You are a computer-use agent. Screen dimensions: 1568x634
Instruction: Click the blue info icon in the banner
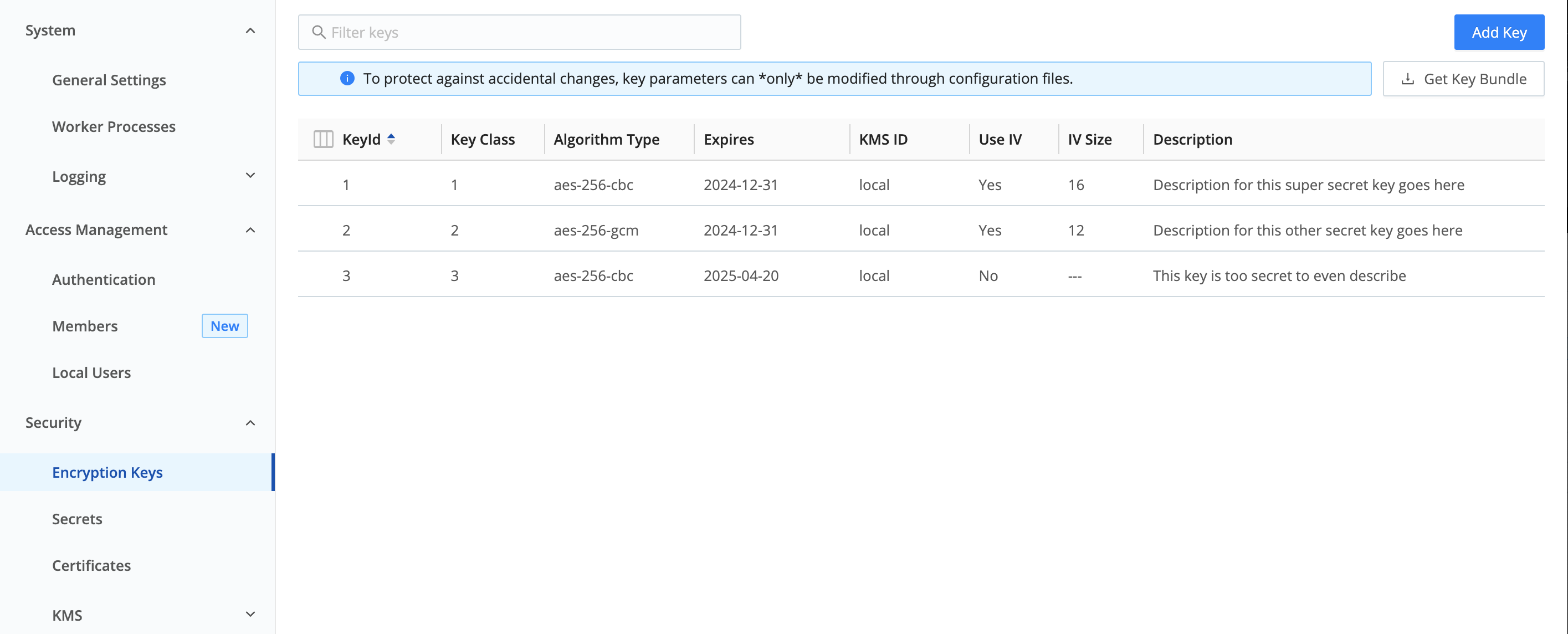coord(347,79)
